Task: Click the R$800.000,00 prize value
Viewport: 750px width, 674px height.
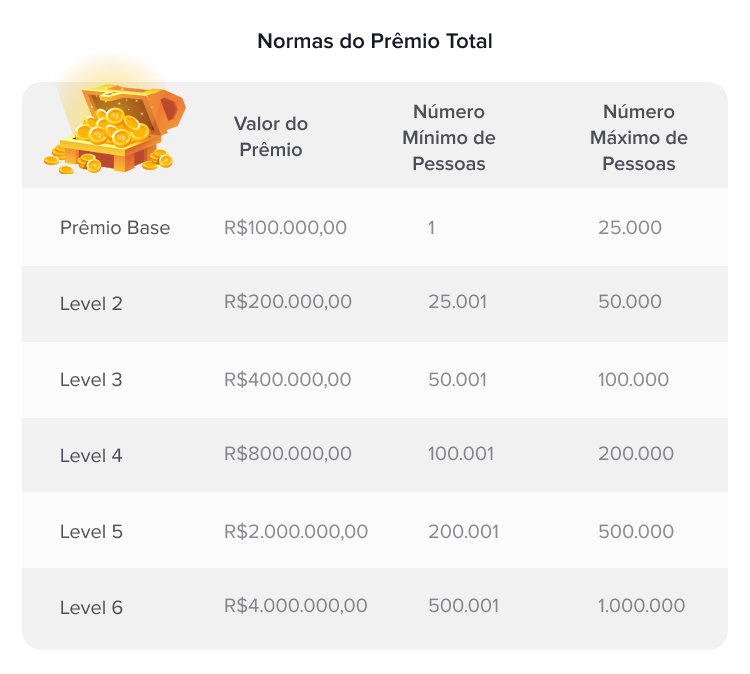Action: [x=288, y=453]
